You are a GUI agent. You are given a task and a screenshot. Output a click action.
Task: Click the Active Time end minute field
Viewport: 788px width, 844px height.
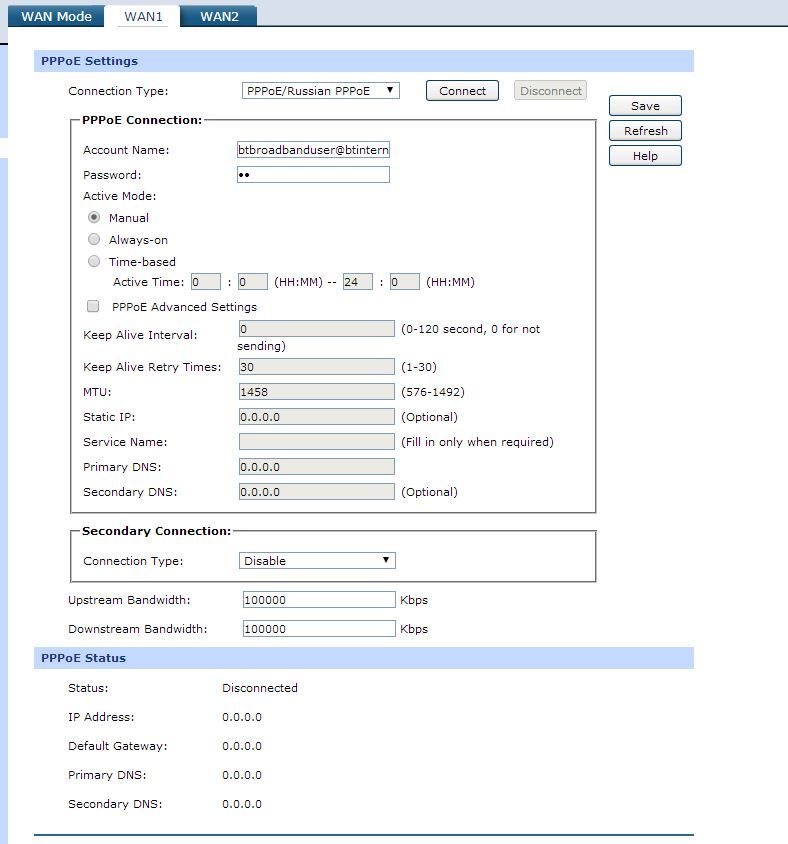tap(405, 282)
